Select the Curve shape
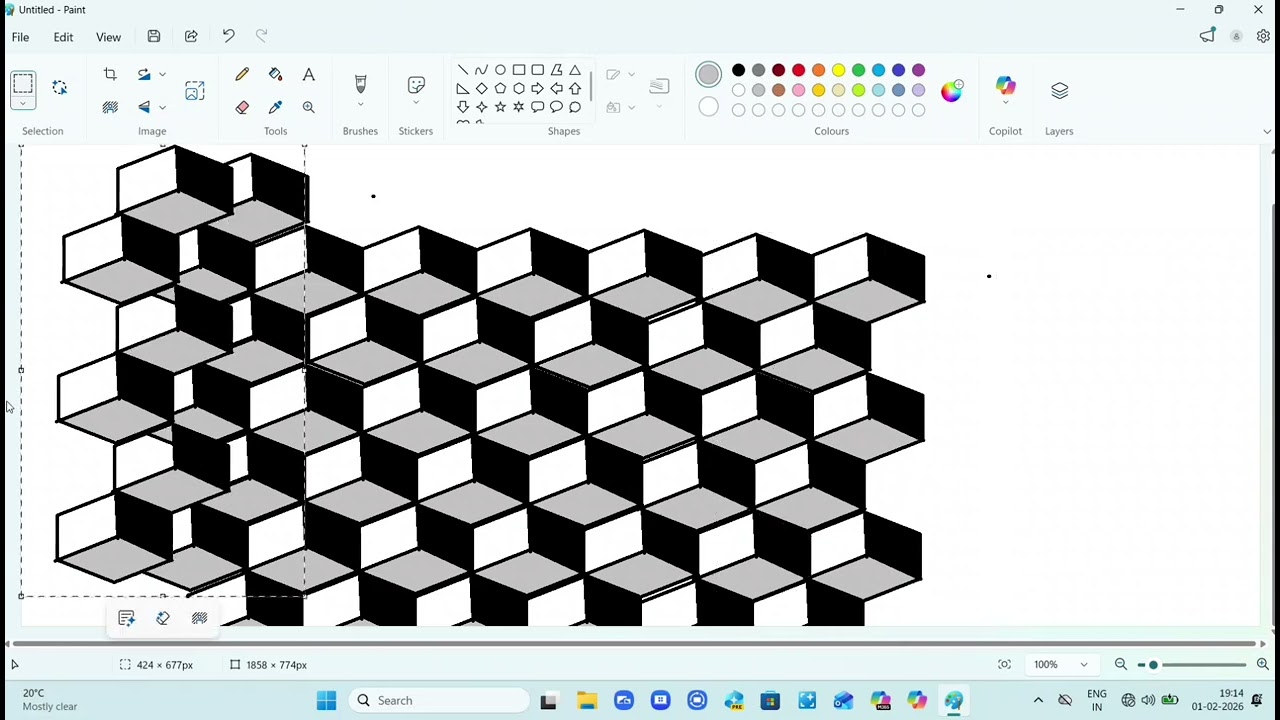This screenshot has width=1280, height=720. (x=481, y=70)
